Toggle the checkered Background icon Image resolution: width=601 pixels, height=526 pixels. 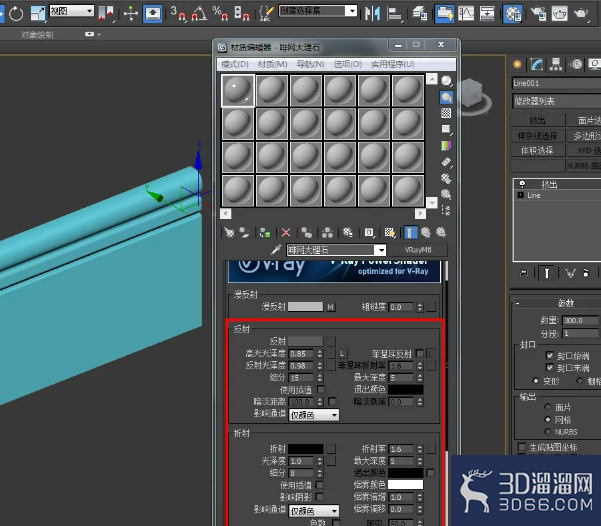pyautogui.click(x=446, y=113)
